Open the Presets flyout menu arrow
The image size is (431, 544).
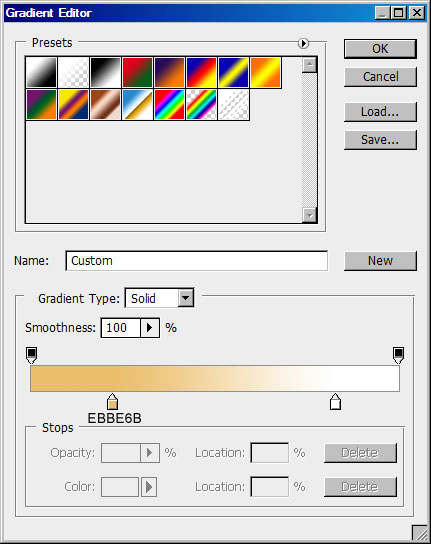[x=303, y=43]
